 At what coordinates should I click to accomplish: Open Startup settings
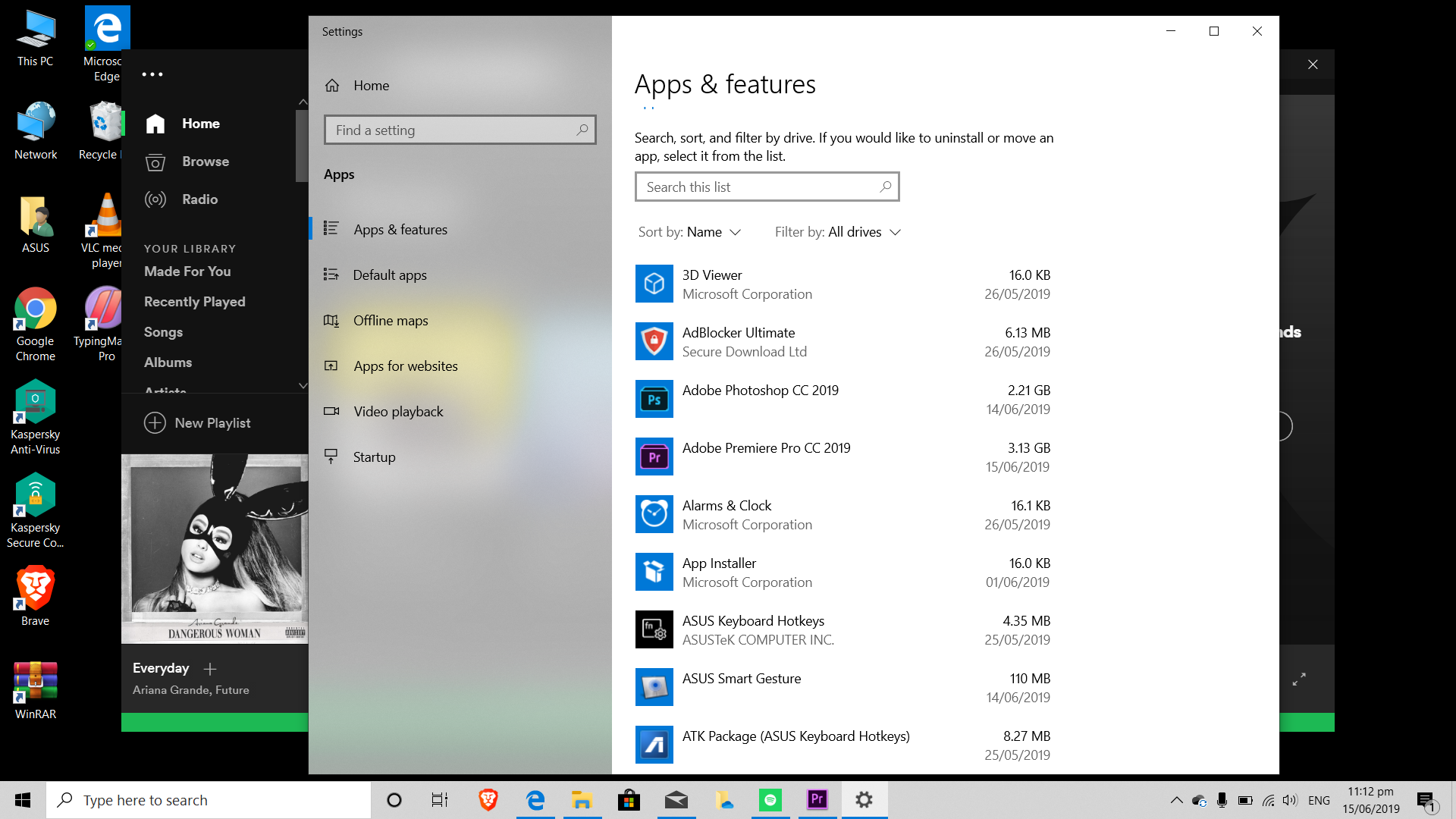[x=374, y=457]
